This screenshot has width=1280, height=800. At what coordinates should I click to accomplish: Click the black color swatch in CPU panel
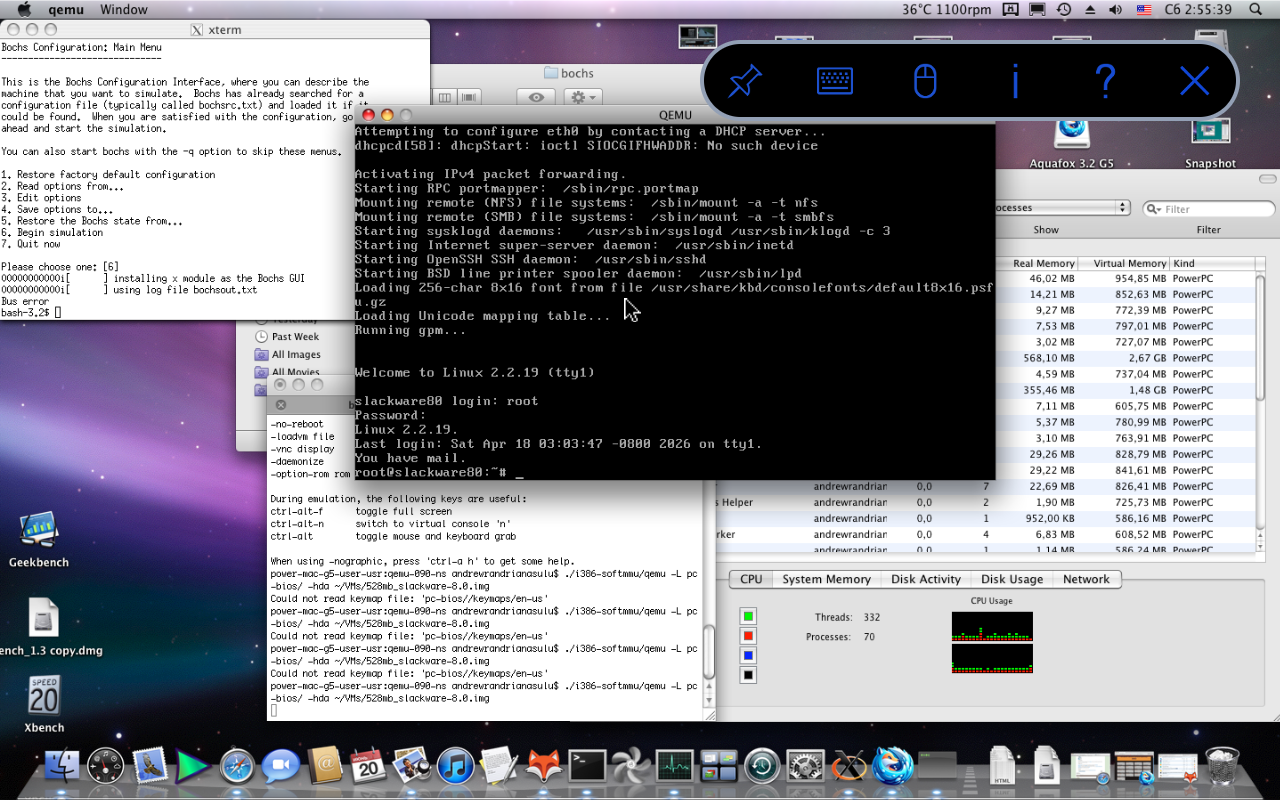coord(748,676)
